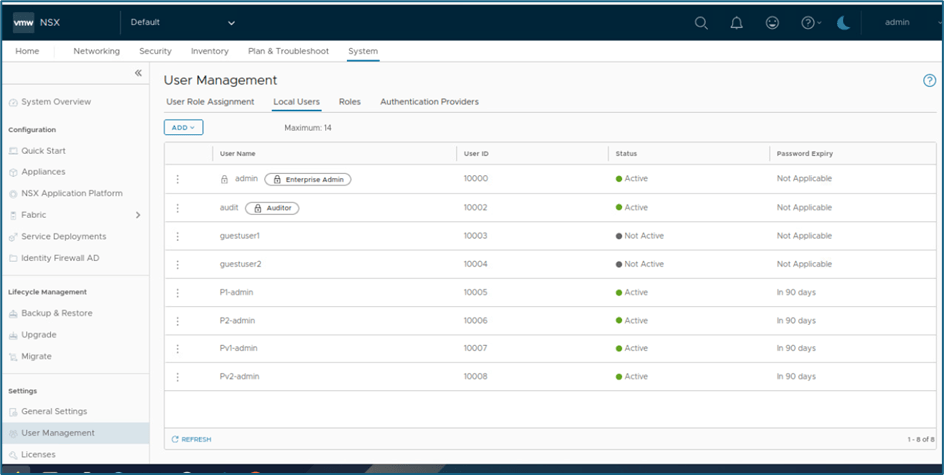Click the REFRESH link below the table
This screenshot has height=475, width=944.
[191, 439]
